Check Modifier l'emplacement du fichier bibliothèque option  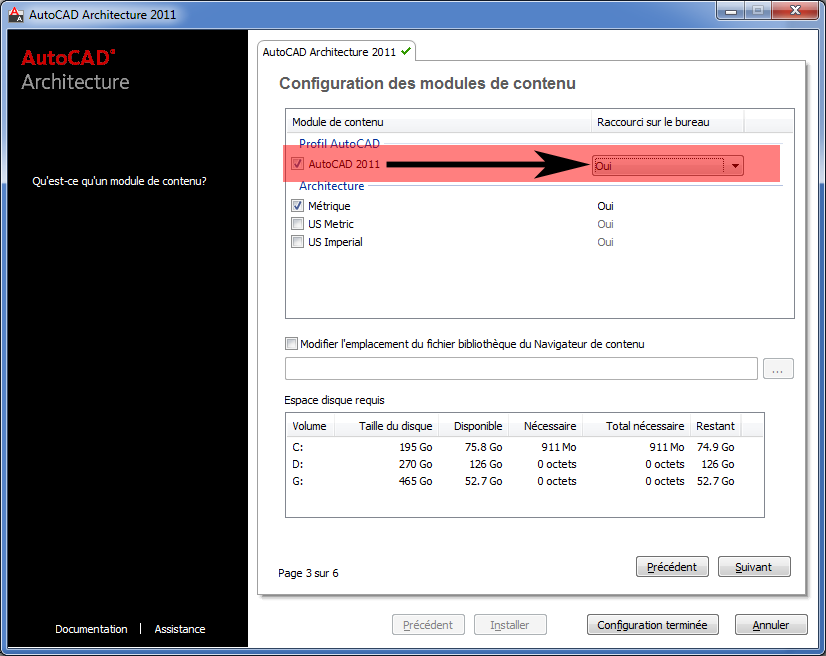(x=292, y=343)
